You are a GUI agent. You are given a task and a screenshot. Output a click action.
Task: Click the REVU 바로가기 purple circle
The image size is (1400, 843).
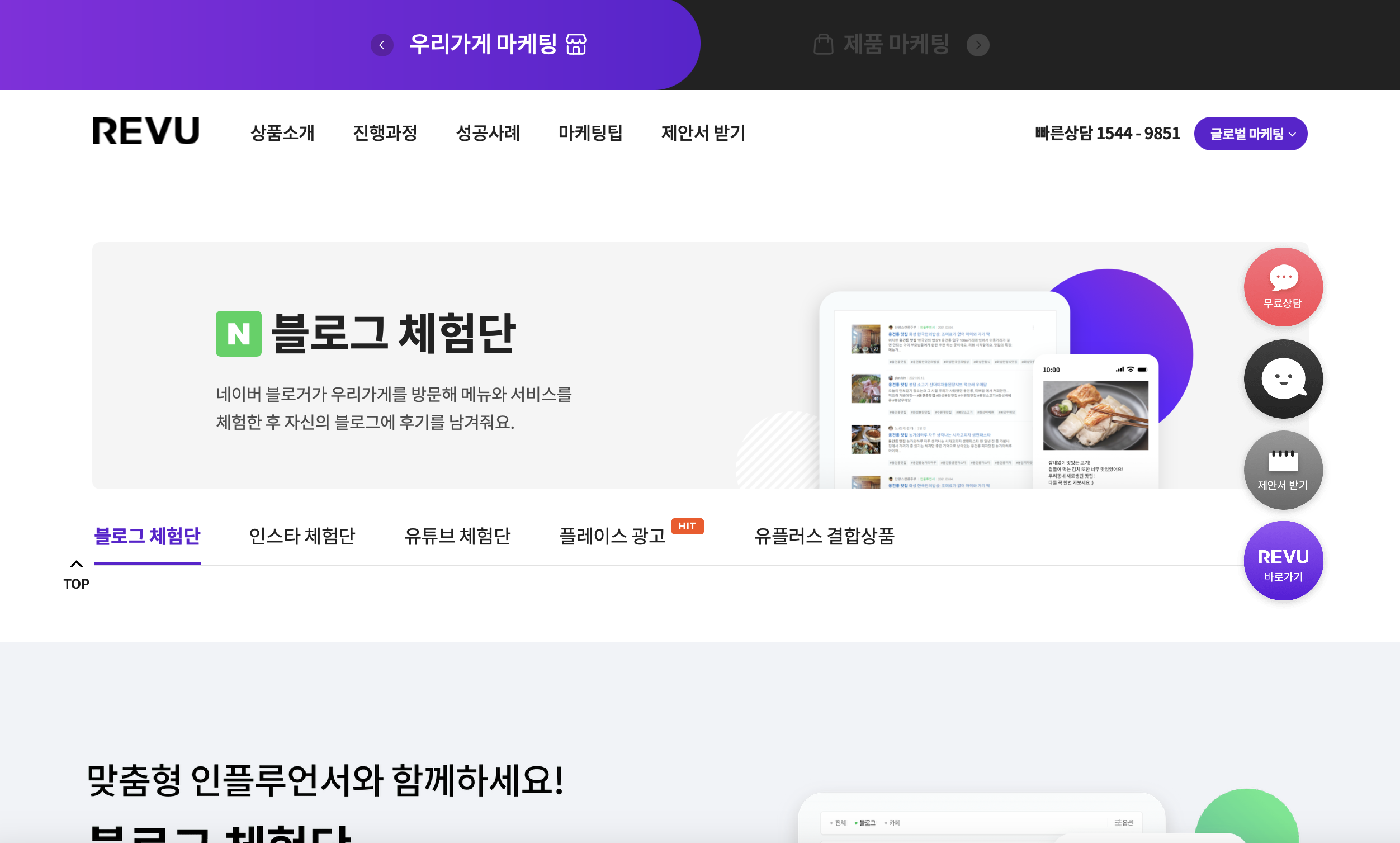(1283, 561)
